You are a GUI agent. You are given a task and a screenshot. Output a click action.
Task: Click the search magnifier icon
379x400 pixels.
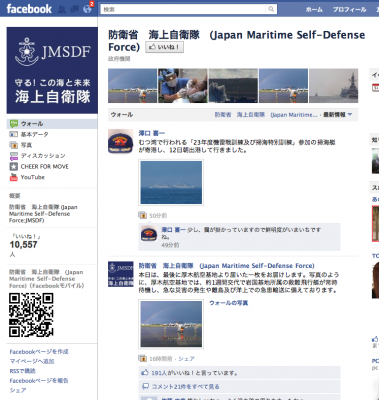point(271,9)
